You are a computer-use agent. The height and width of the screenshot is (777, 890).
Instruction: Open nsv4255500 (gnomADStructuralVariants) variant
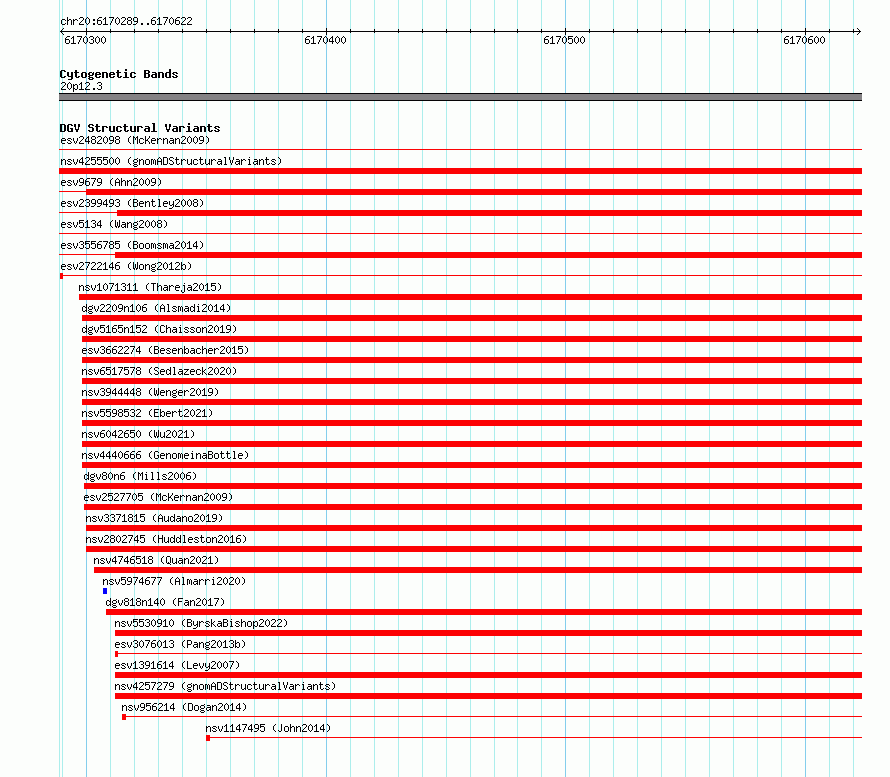point(171,161)
